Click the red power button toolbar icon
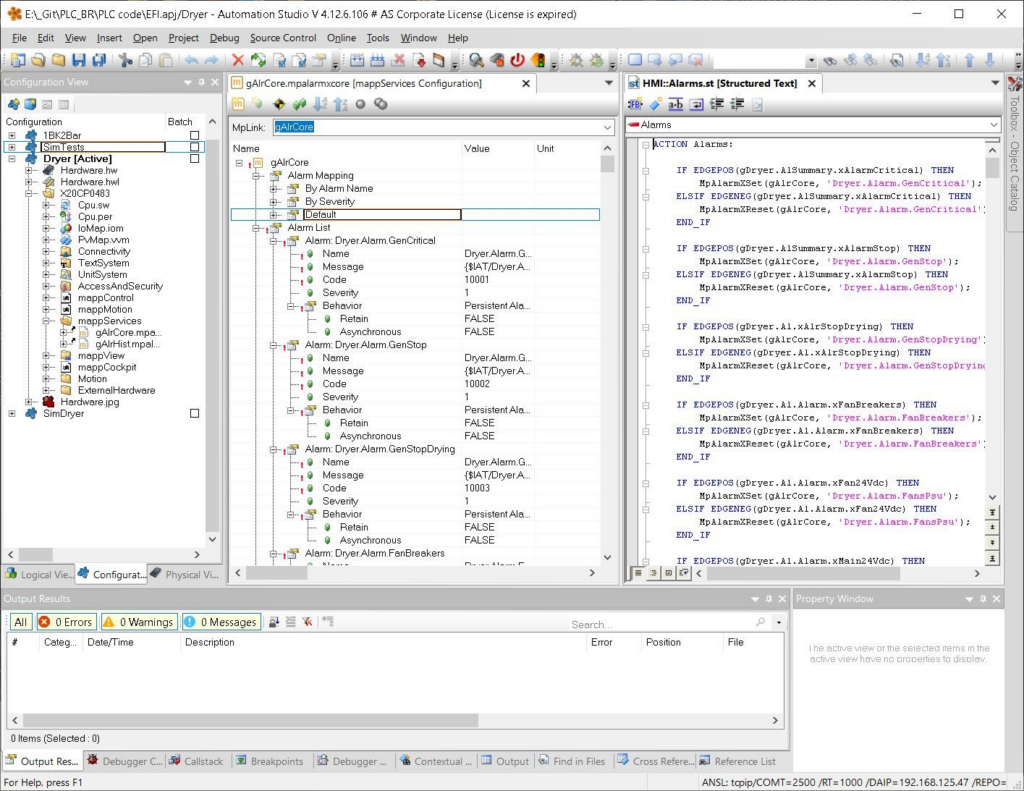1024x791 pixels. coord(517,61)
